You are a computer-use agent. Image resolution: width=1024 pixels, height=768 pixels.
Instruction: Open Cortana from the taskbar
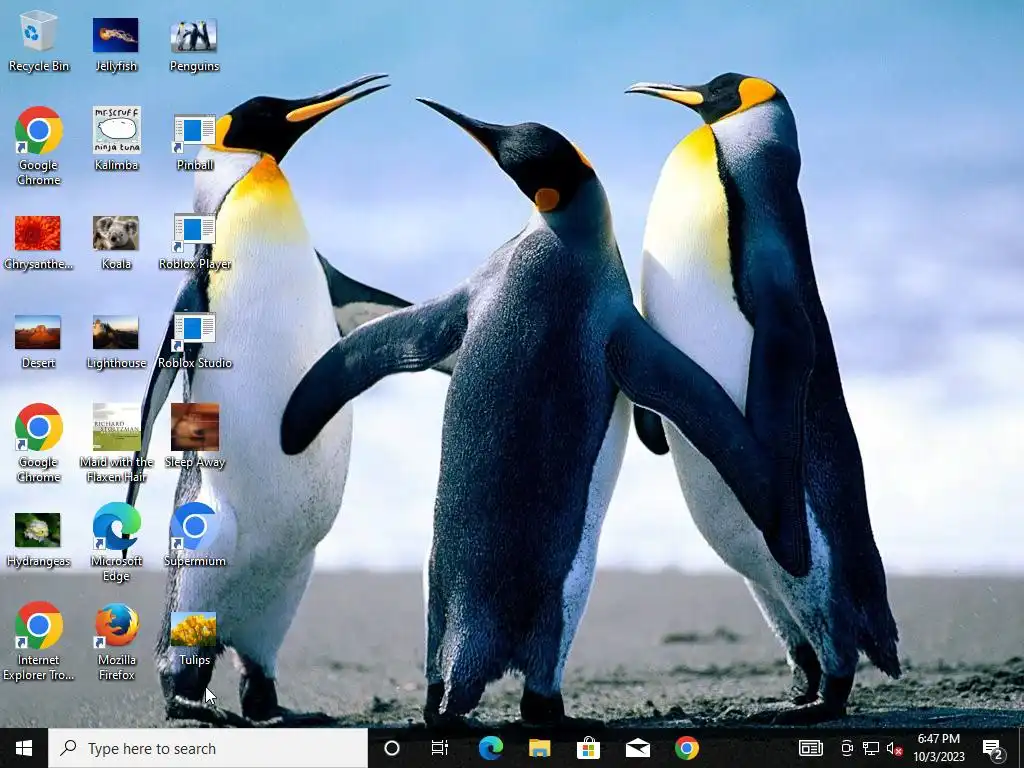click(x=392, y=748)
